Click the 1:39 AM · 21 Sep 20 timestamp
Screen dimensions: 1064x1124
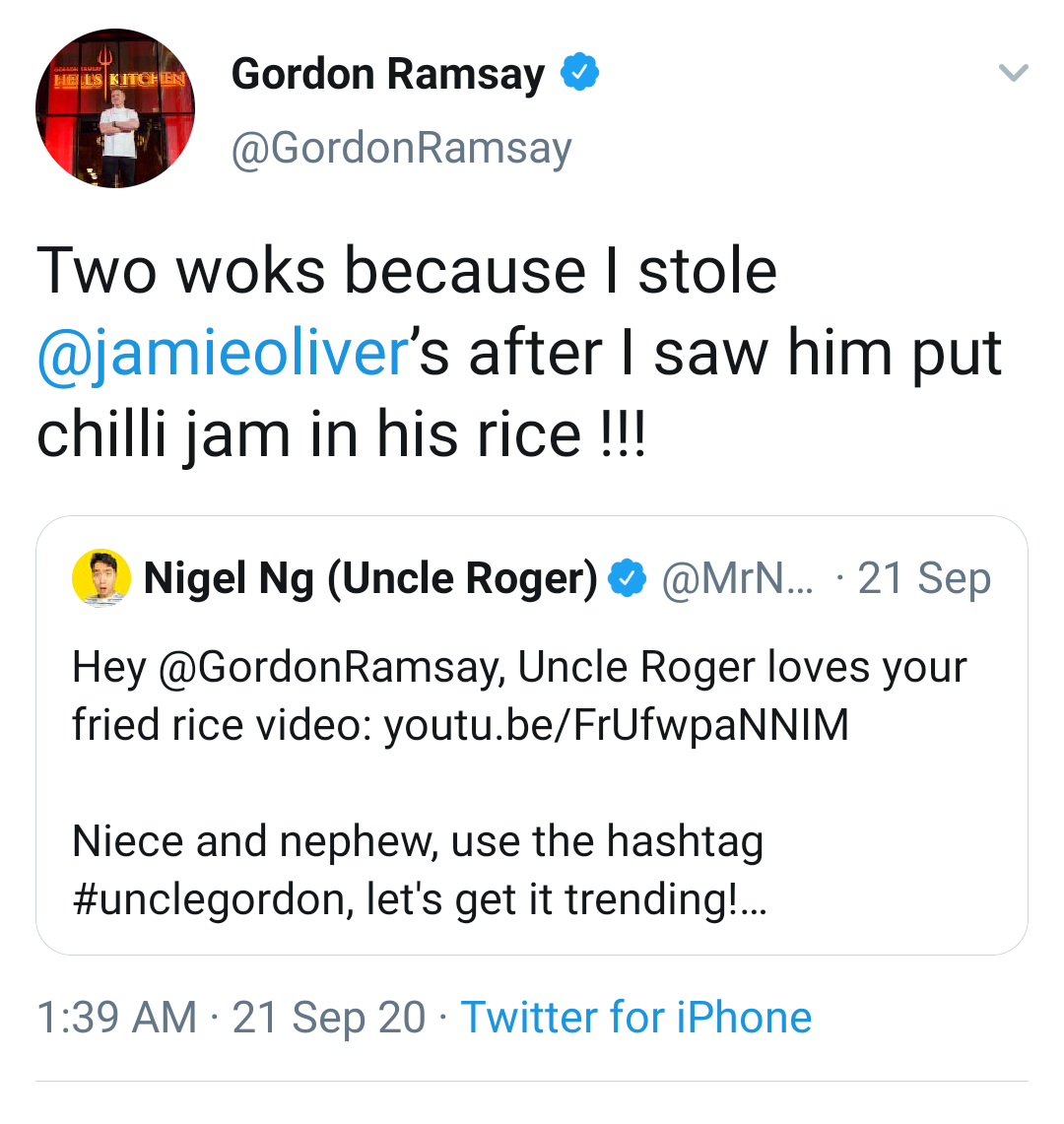tap(231, 1018)
